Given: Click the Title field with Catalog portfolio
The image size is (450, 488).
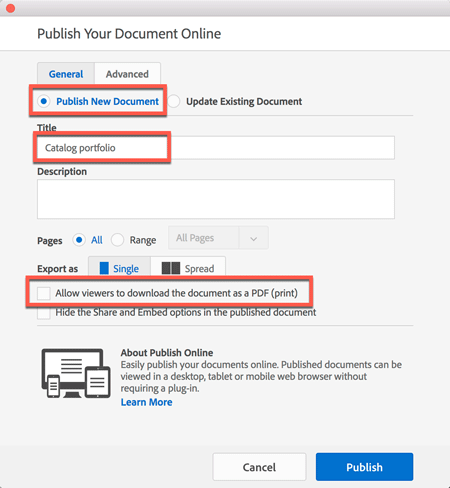Looking at the screenshot, I should click(216, 148).
